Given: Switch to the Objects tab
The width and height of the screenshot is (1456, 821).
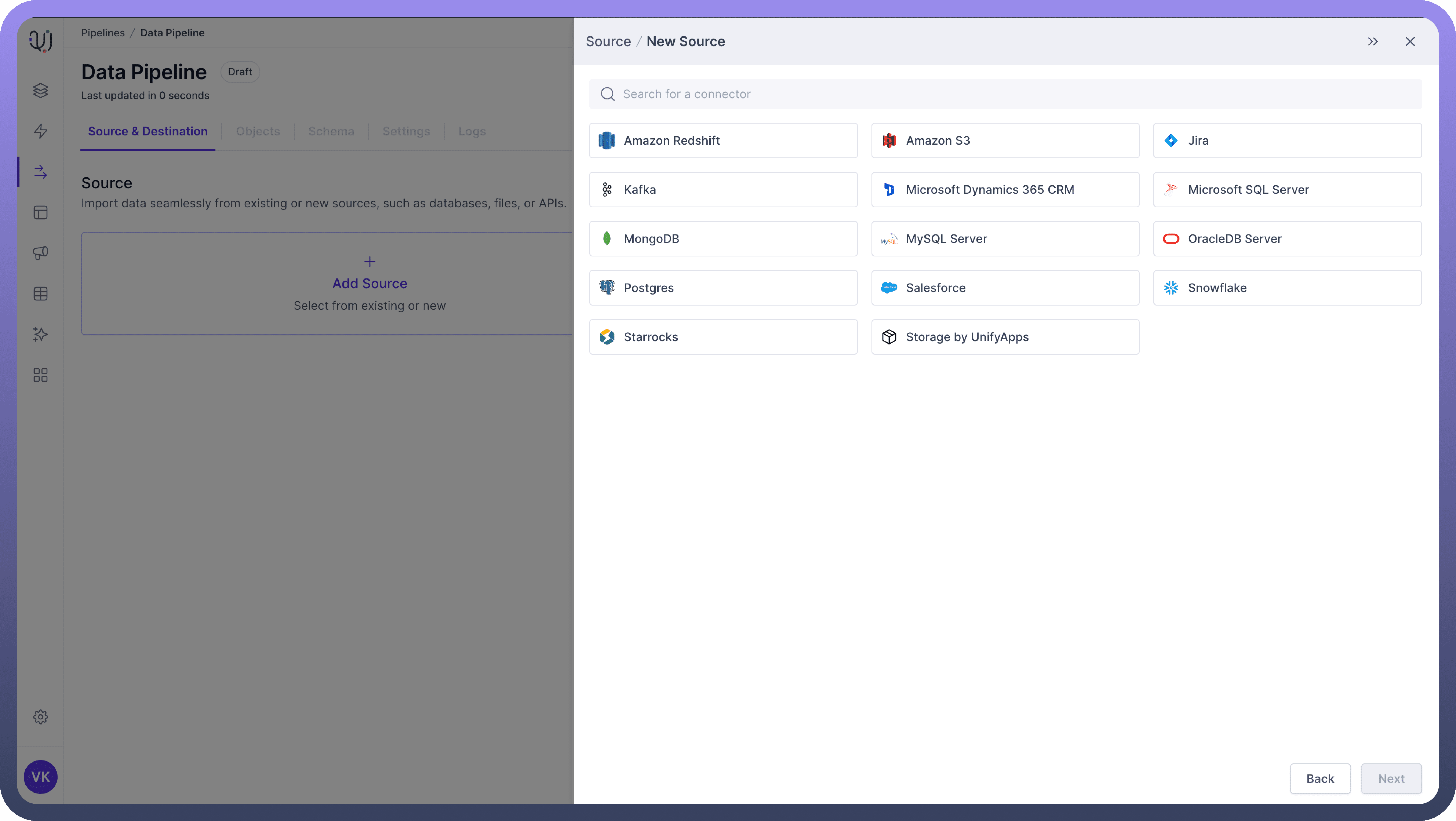Looking at the screenshot, I should (258, 131).
